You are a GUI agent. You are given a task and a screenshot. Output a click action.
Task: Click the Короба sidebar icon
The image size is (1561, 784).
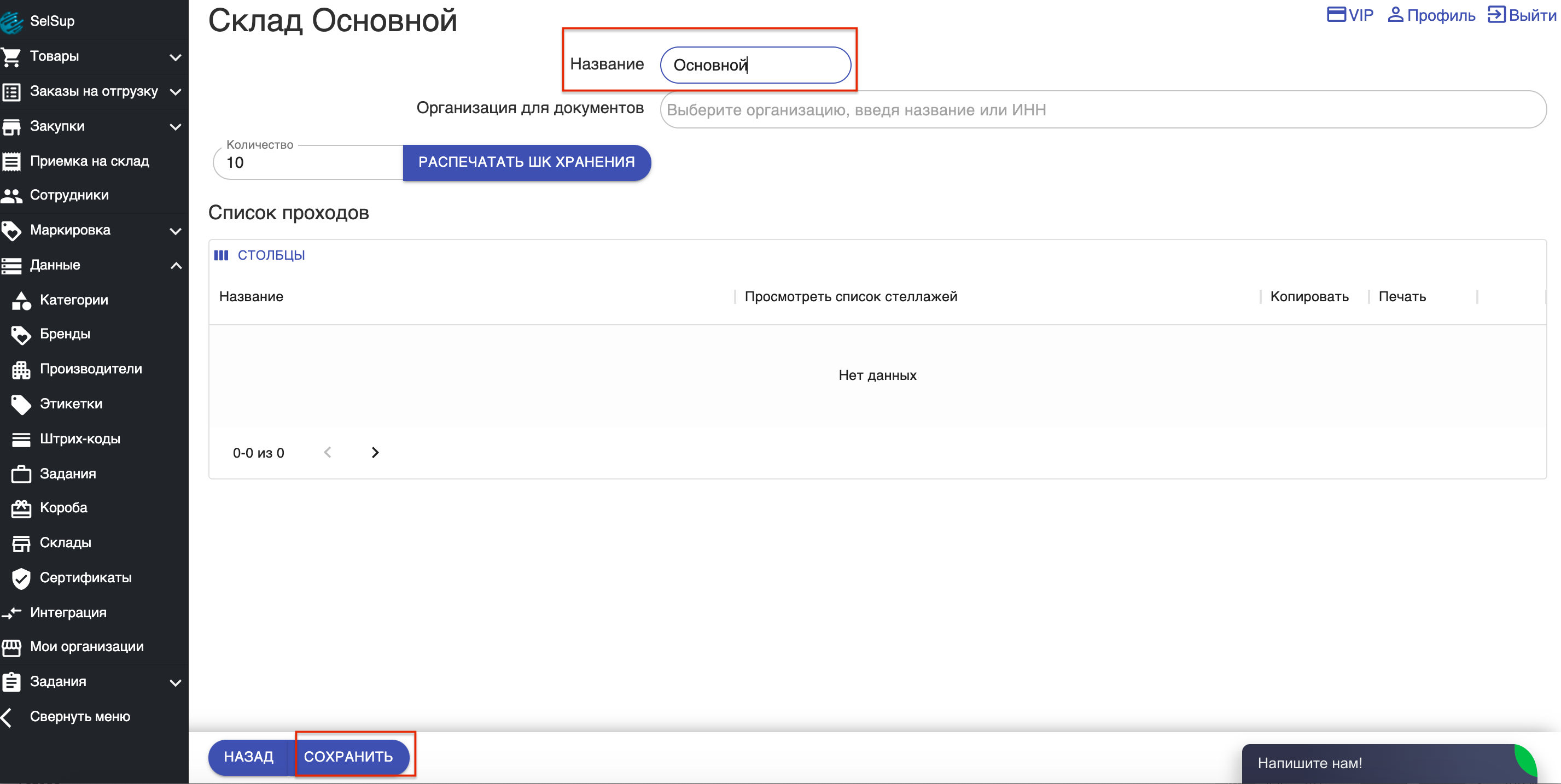[x=21, y=508]
